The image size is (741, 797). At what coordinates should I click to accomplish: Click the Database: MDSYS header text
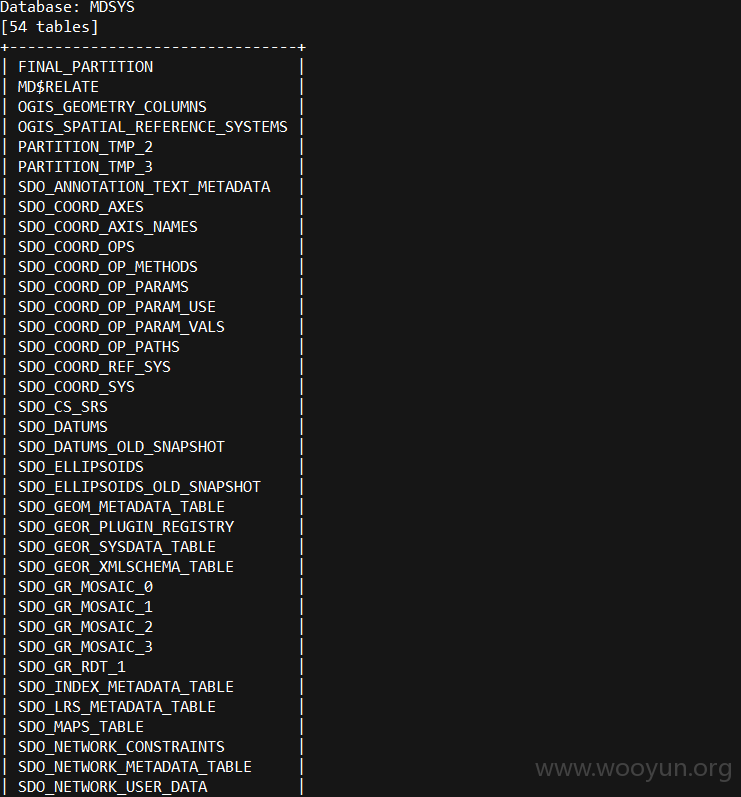(68, 7)
